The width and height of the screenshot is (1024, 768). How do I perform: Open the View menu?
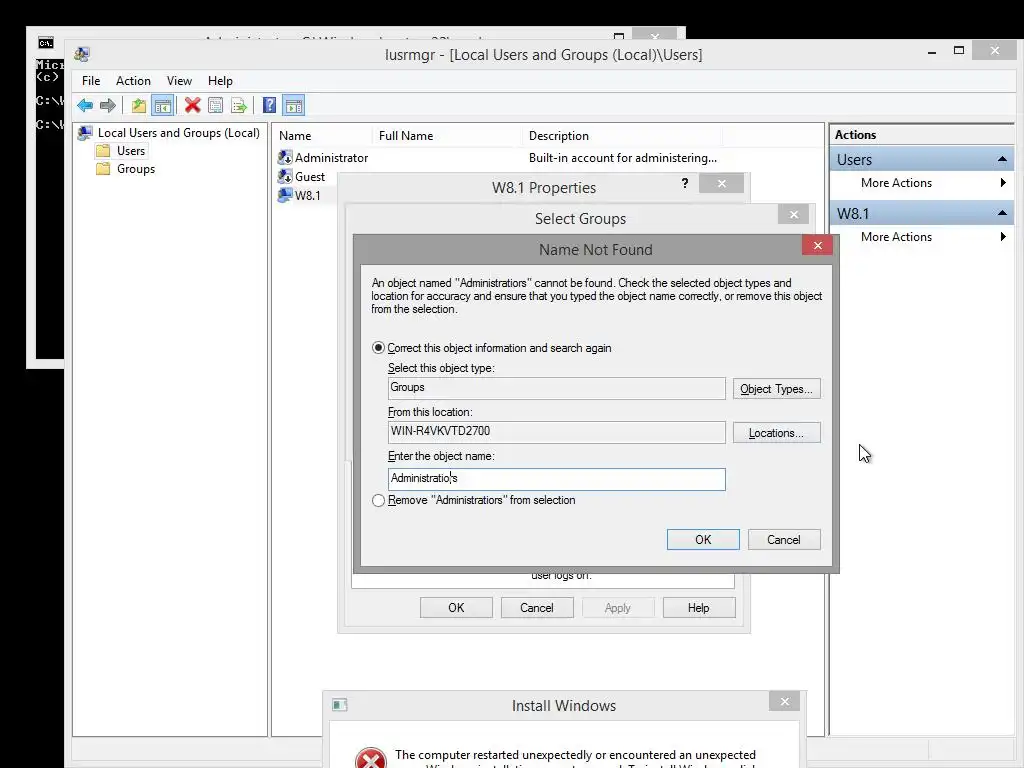[179, 81]
